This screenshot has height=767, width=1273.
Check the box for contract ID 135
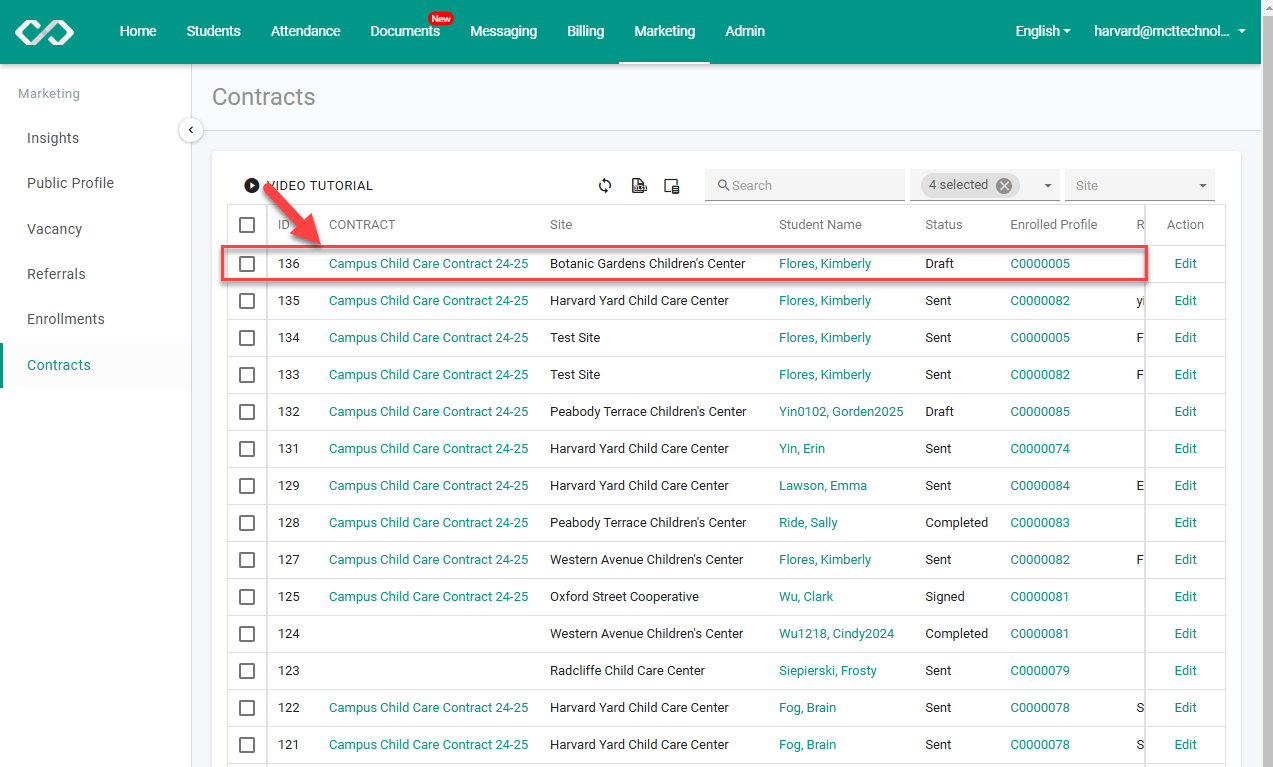247,301
